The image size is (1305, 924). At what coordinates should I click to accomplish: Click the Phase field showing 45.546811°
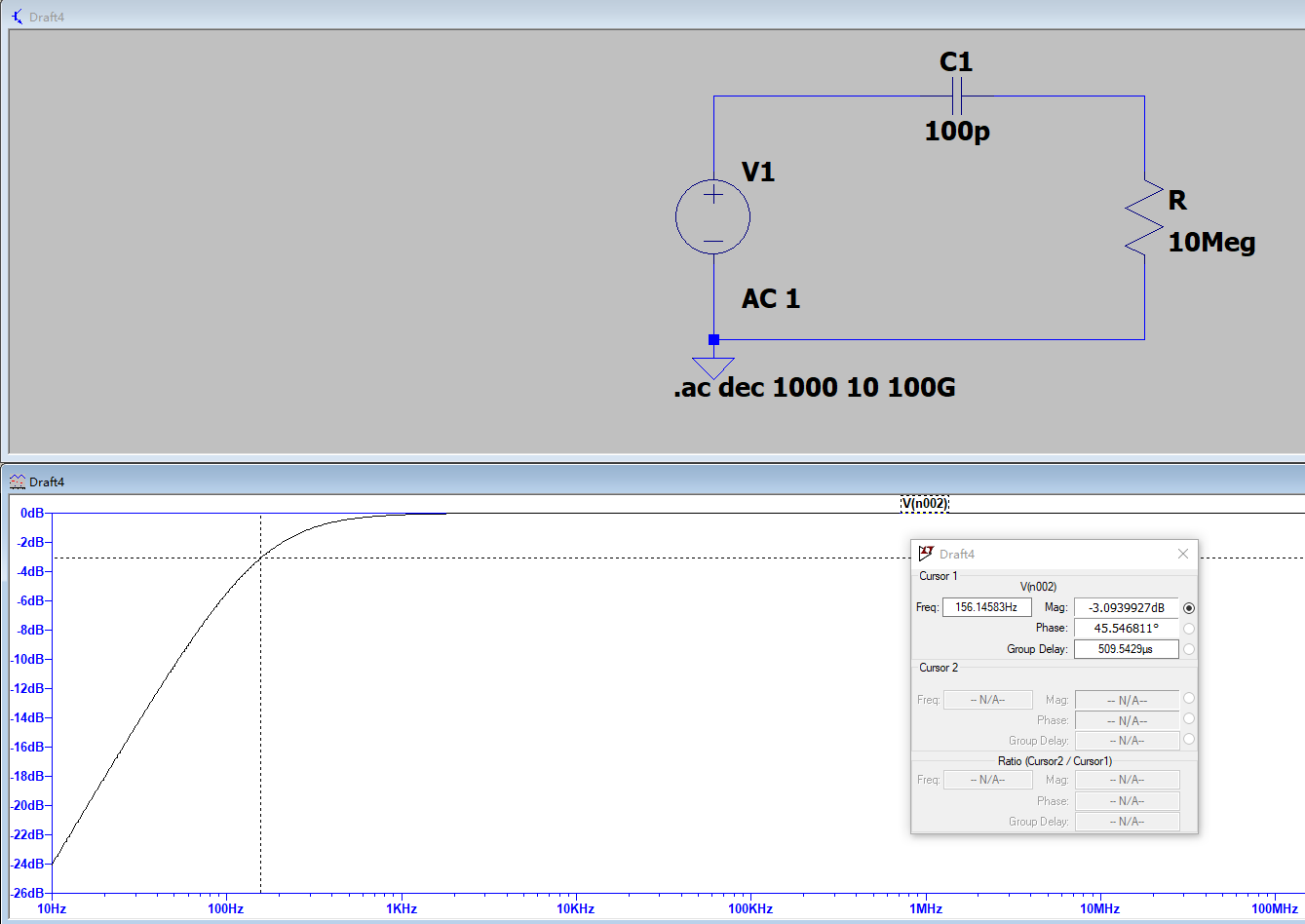point(1127,629)
